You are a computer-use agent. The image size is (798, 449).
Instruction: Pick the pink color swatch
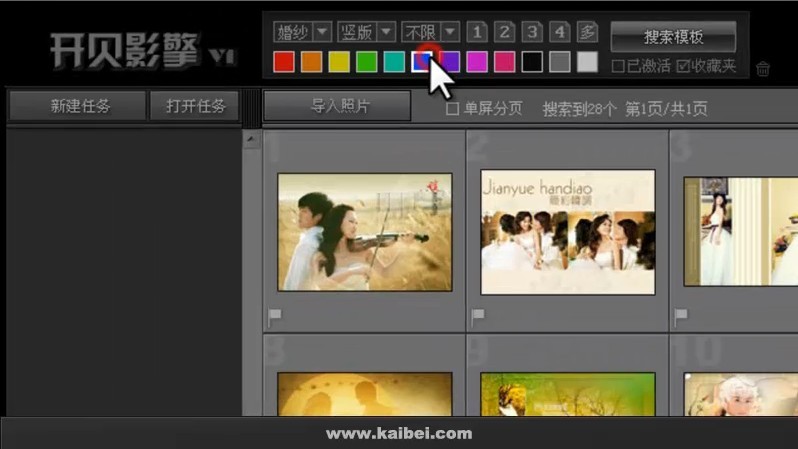[504, 62]
